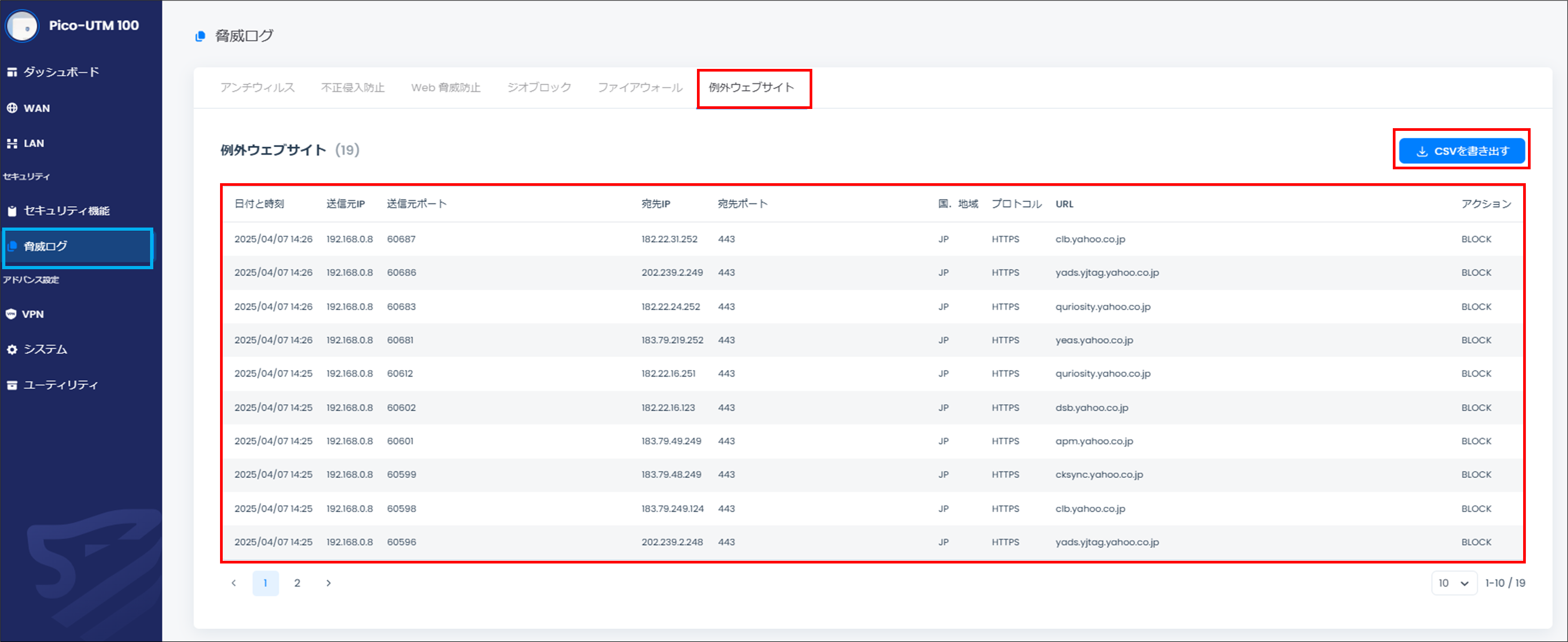Click the download icon in CSV button
Screen dimensions: 1568x642
tap(1421, 152)
